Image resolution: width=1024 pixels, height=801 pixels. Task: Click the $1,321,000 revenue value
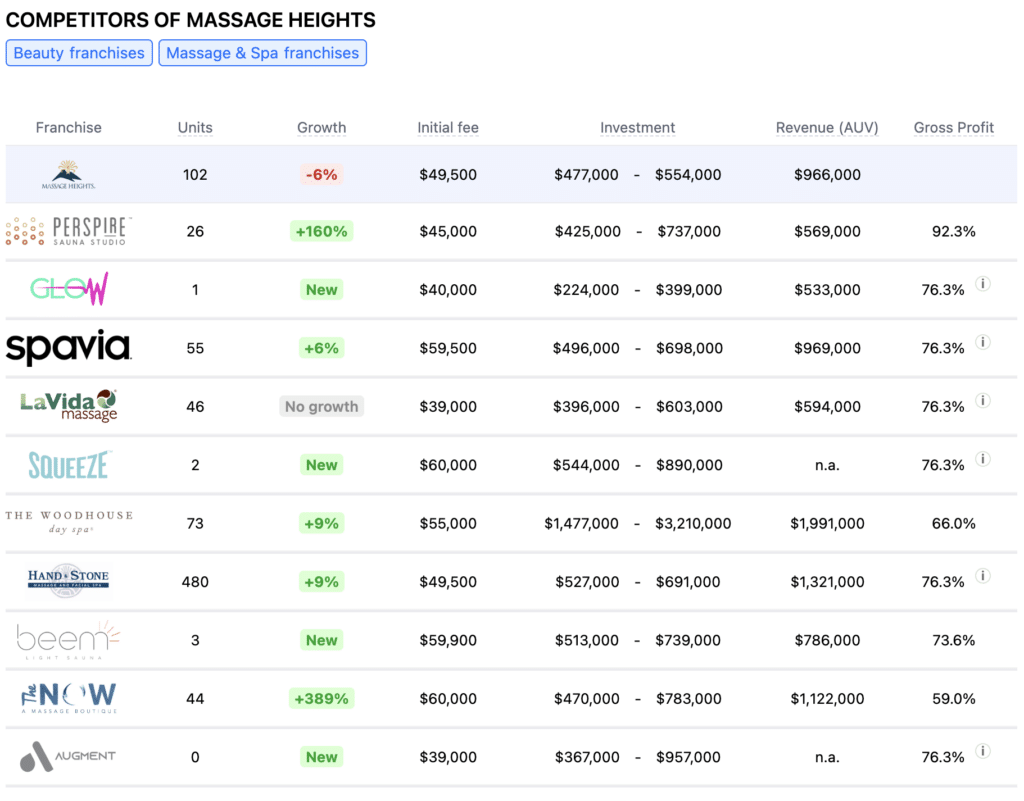click(827, 582)
